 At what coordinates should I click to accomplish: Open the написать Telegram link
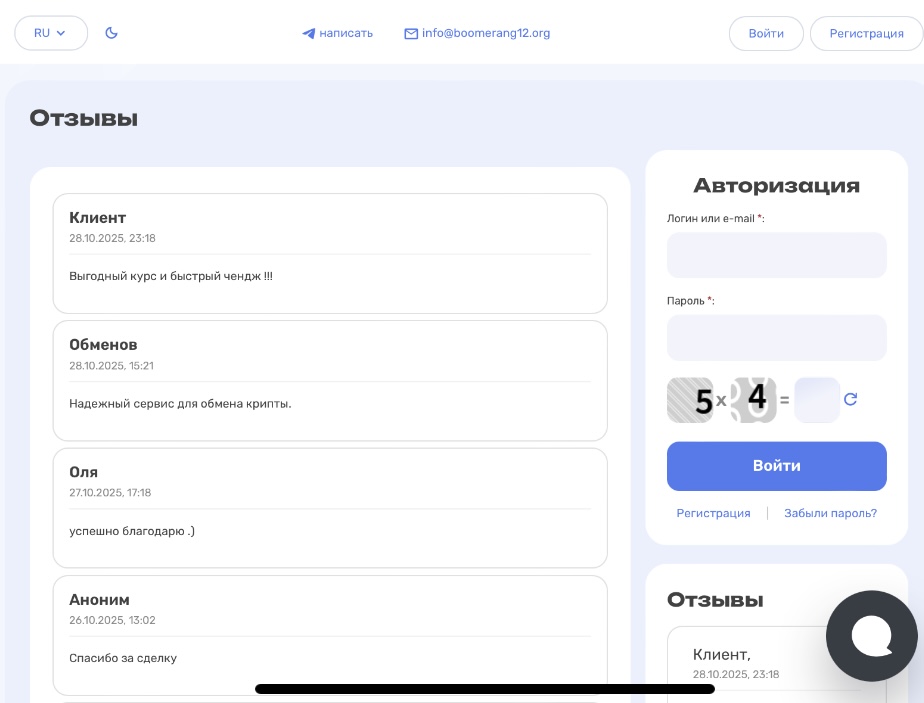pos(346,33)
